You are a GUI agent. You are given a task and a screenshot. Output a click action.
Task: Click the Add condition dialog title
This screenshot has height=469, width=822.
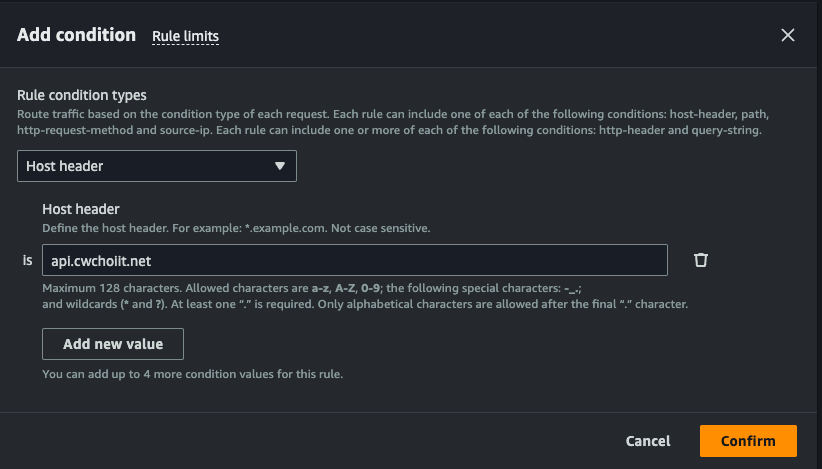[x=76, y=35]
